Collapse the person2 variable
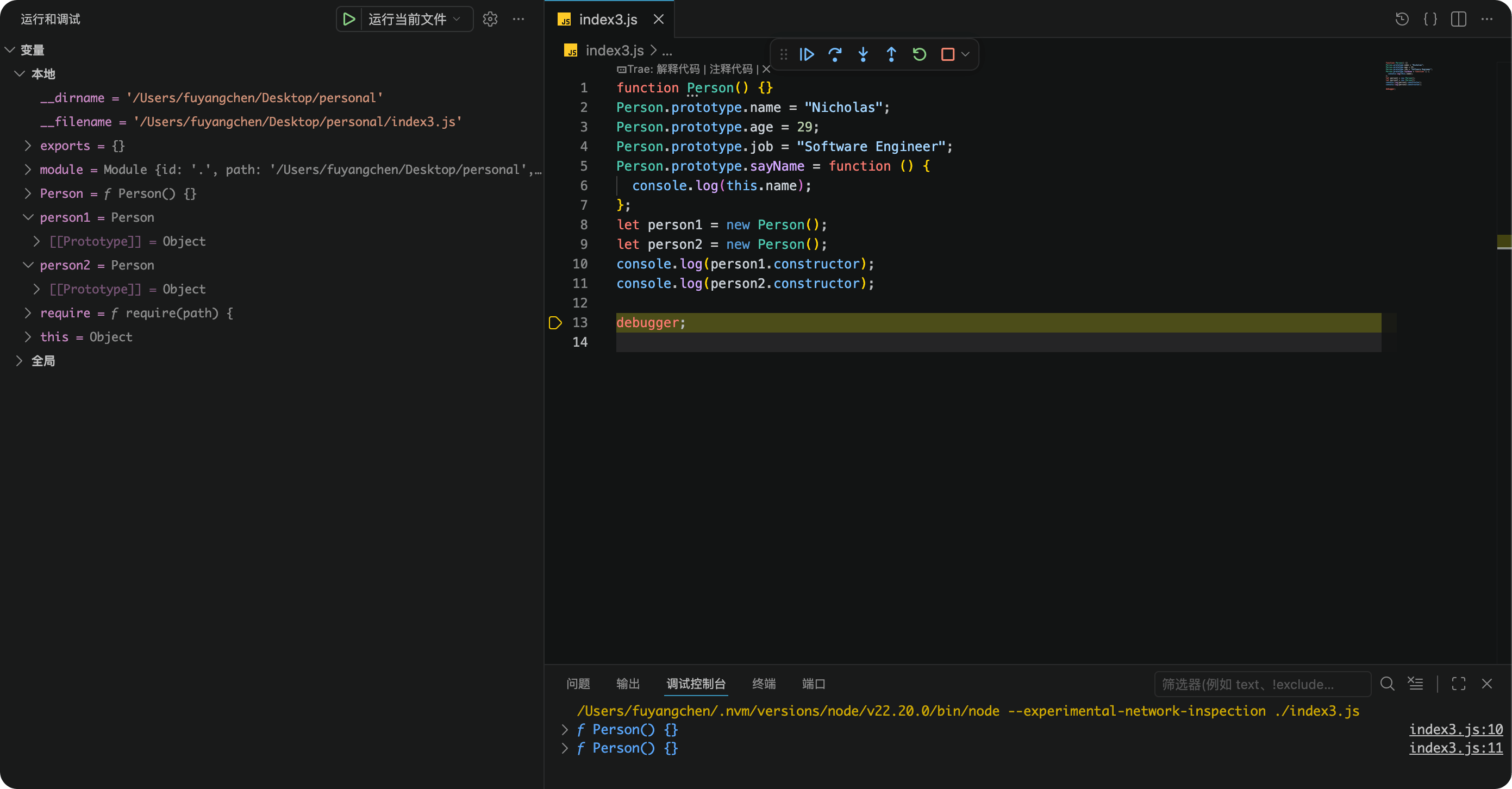Image resolution: width=1512 pixels, height=789 pixels. point(28,265)
